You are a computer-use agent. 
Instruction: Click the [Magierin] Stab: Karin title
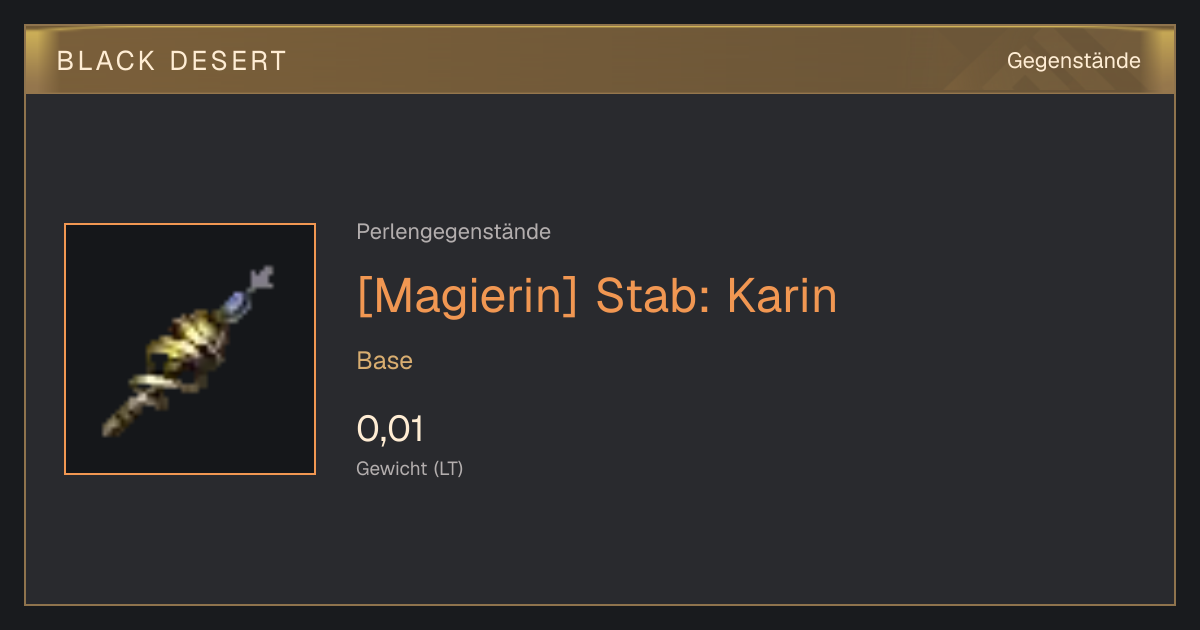(596, 295)
